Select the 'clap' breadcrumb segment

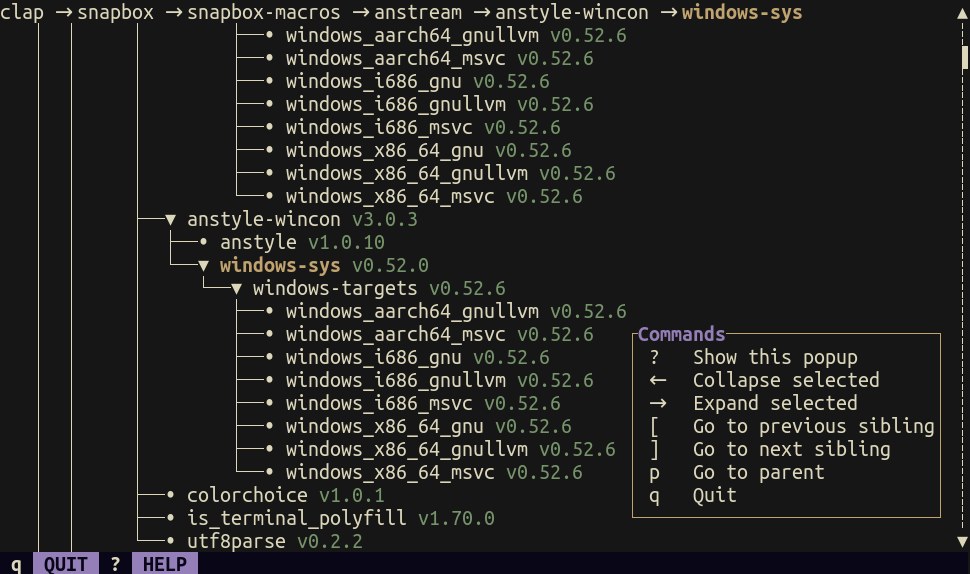pyautogui.click(x=22, y=13)
